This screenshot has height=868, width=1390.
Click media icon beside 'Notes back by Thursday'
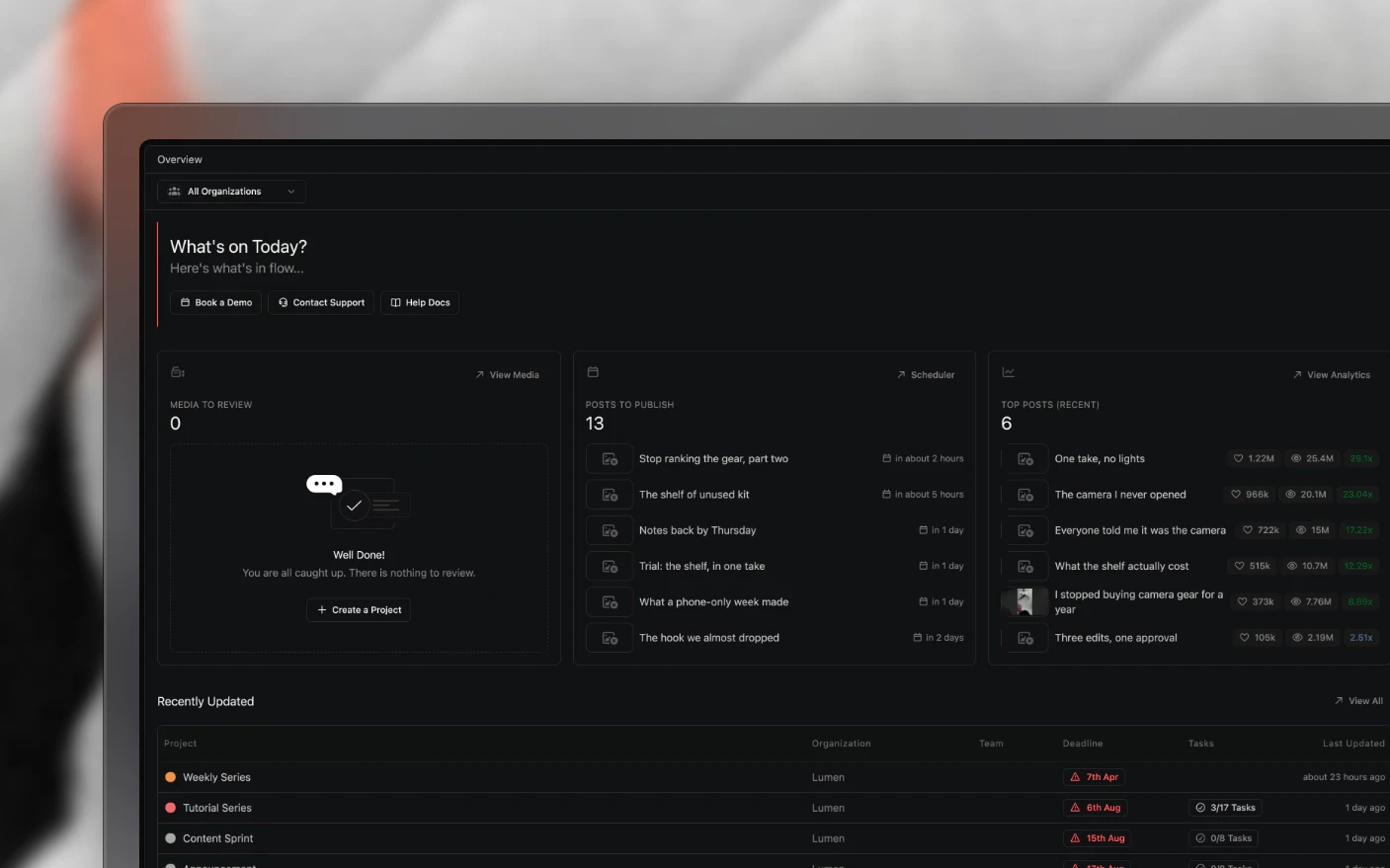coord(610,530)
